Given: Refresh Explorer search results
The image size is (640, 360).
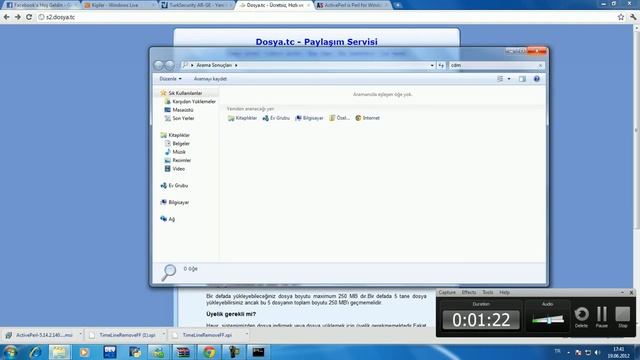Looking at the screenshot, I should pyautogui.click(x=441, y=65).
